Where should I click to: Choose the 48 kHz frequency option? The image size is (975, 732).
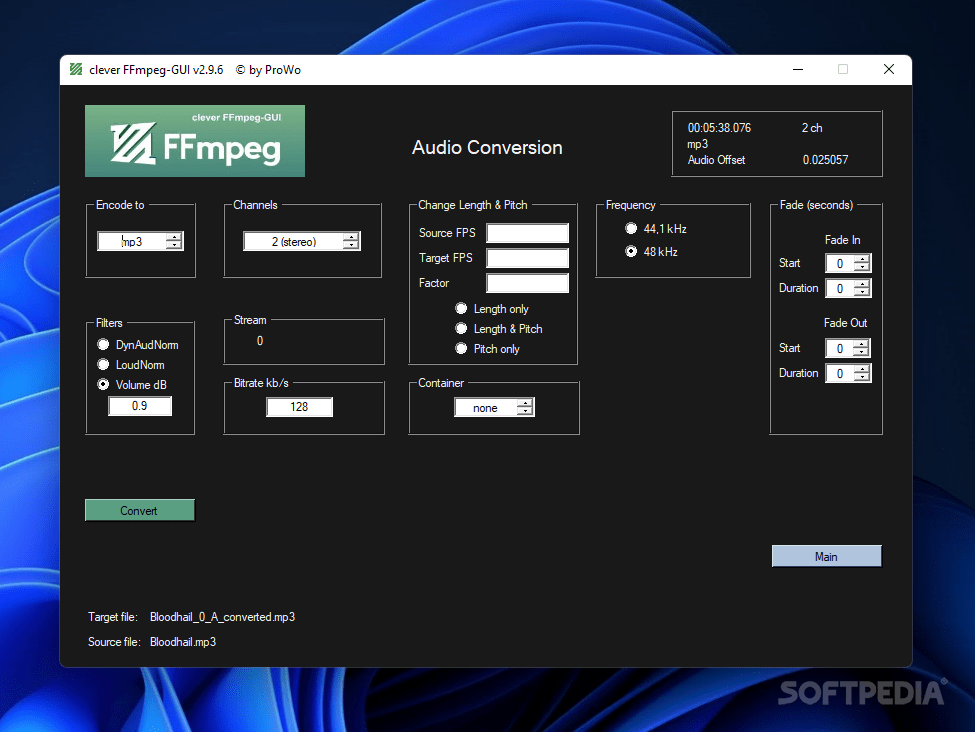click(x=631, y=251)
